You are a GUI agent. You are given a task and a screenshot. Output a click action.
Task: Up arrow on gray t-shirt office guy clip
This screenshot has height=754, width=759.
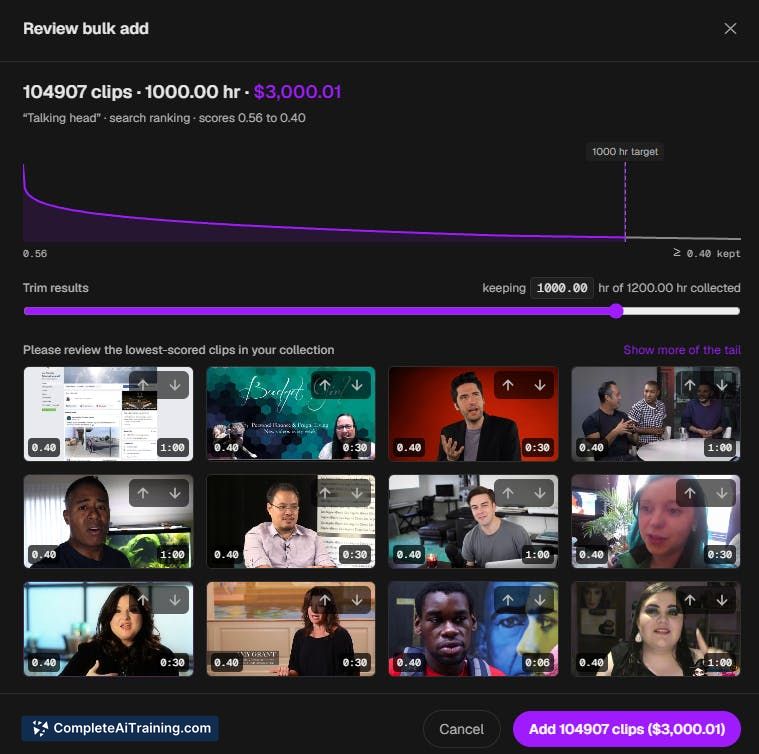507,493
